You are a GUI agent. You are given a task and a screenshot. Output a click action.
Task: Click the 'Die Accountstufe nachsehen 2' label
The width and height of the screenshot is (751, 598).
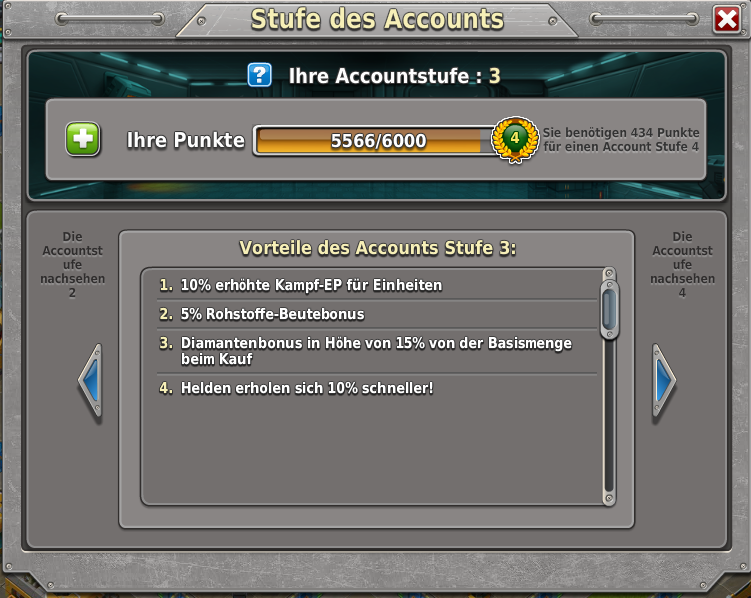coord(72,265)
